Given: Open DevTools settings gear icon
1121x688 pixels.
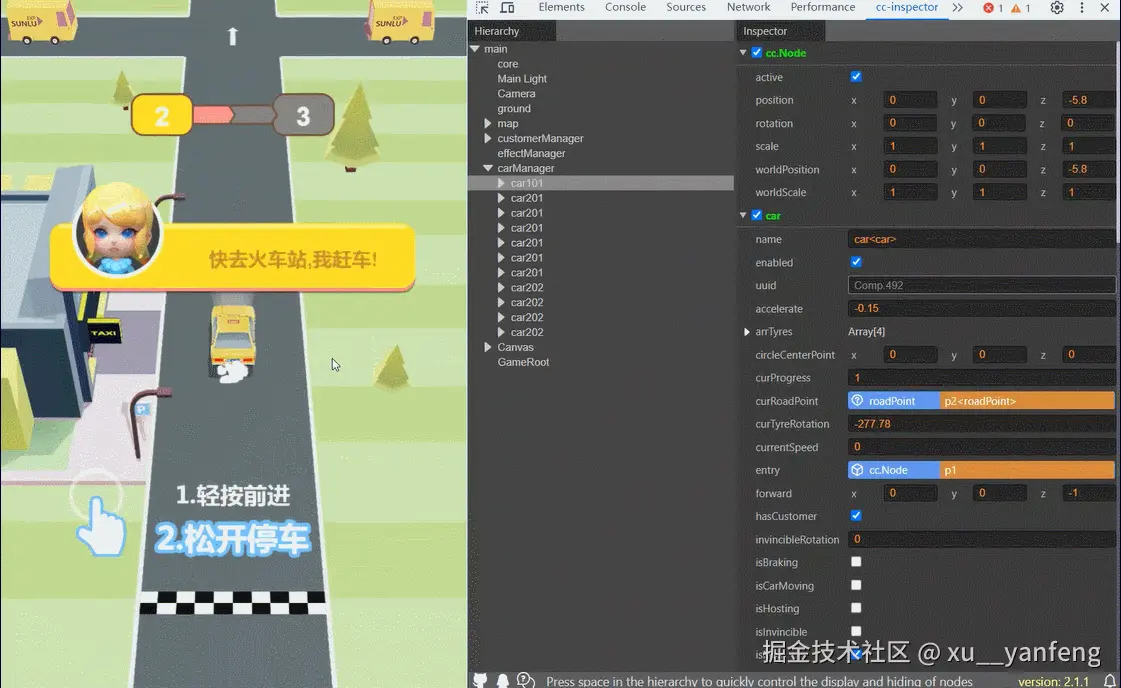Looking at the screenshot, I should click(x=1057, y=7).
